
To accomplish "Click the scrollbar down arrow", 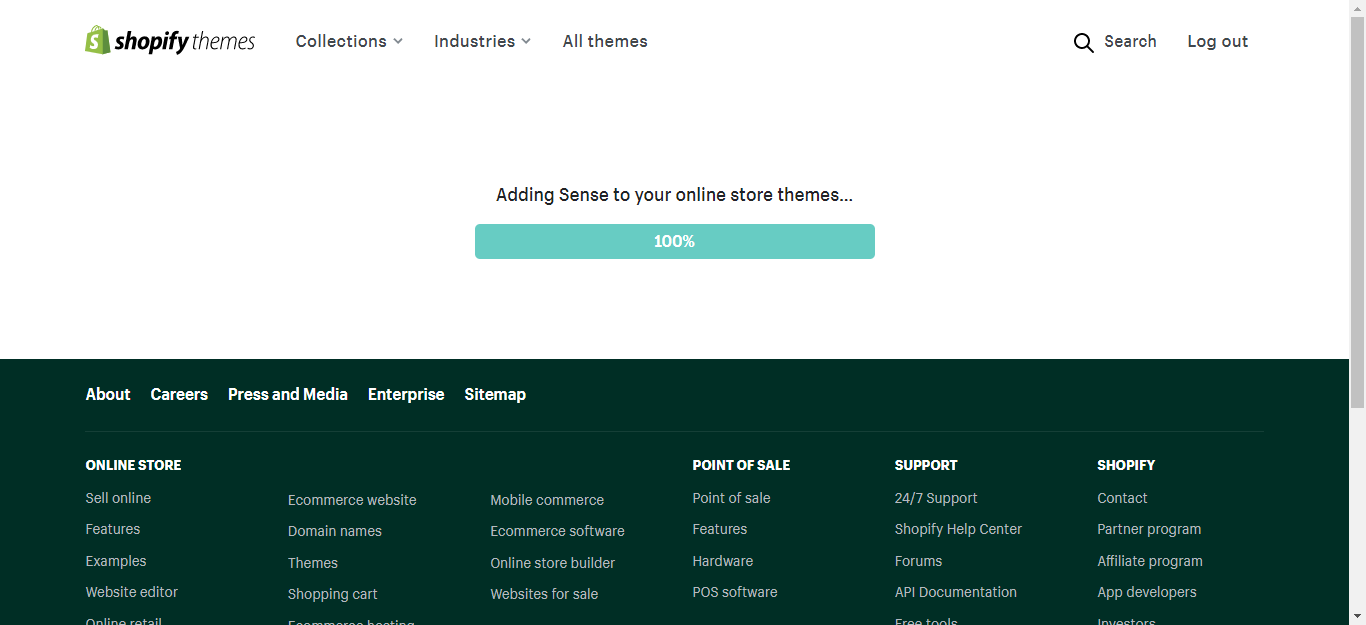I will click(x=1357, y=616).
